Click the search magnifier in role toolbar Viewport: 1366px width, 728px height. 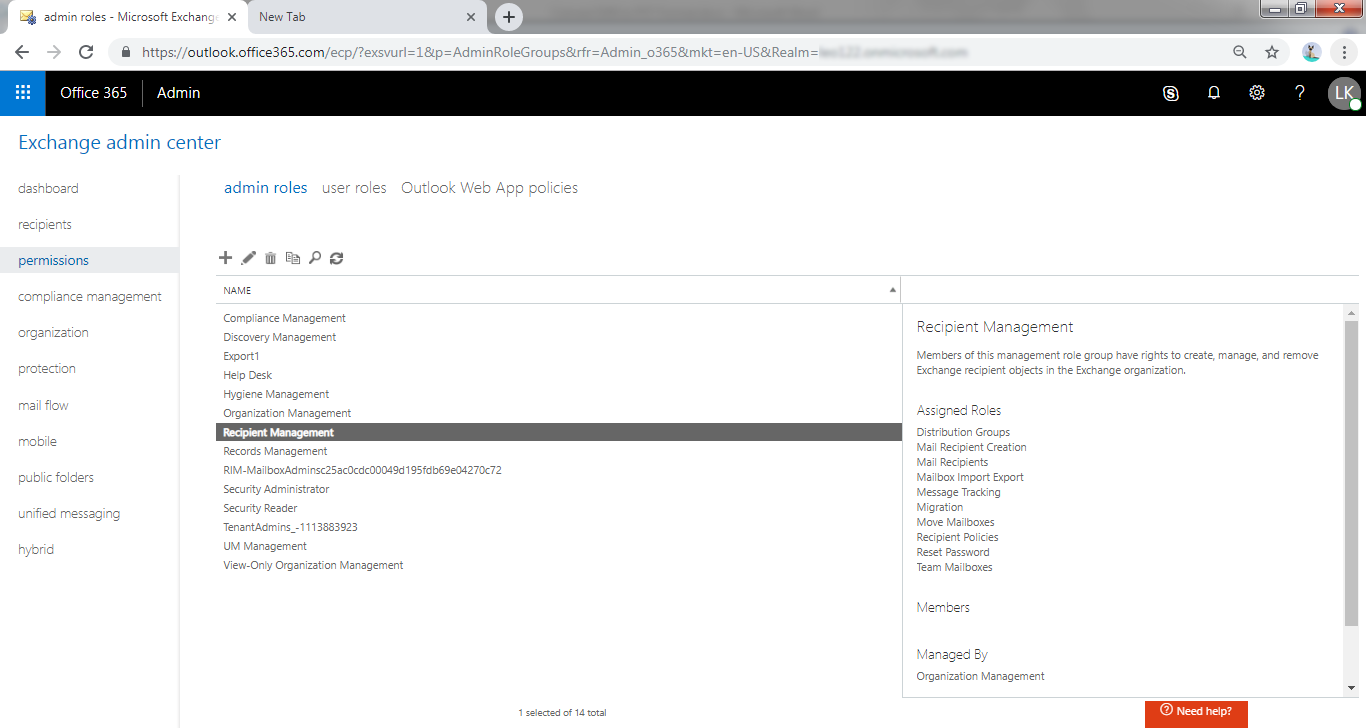(315, 258)
